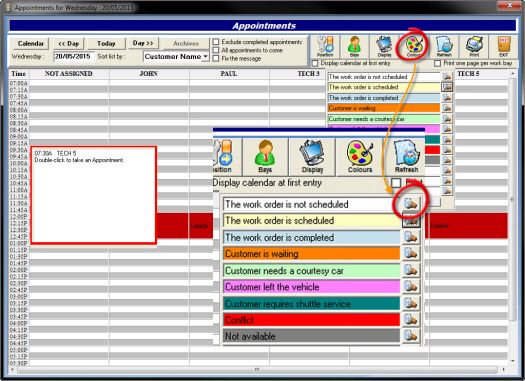Select the orange Customer is waiting swatch

click(x=311, y=254)
